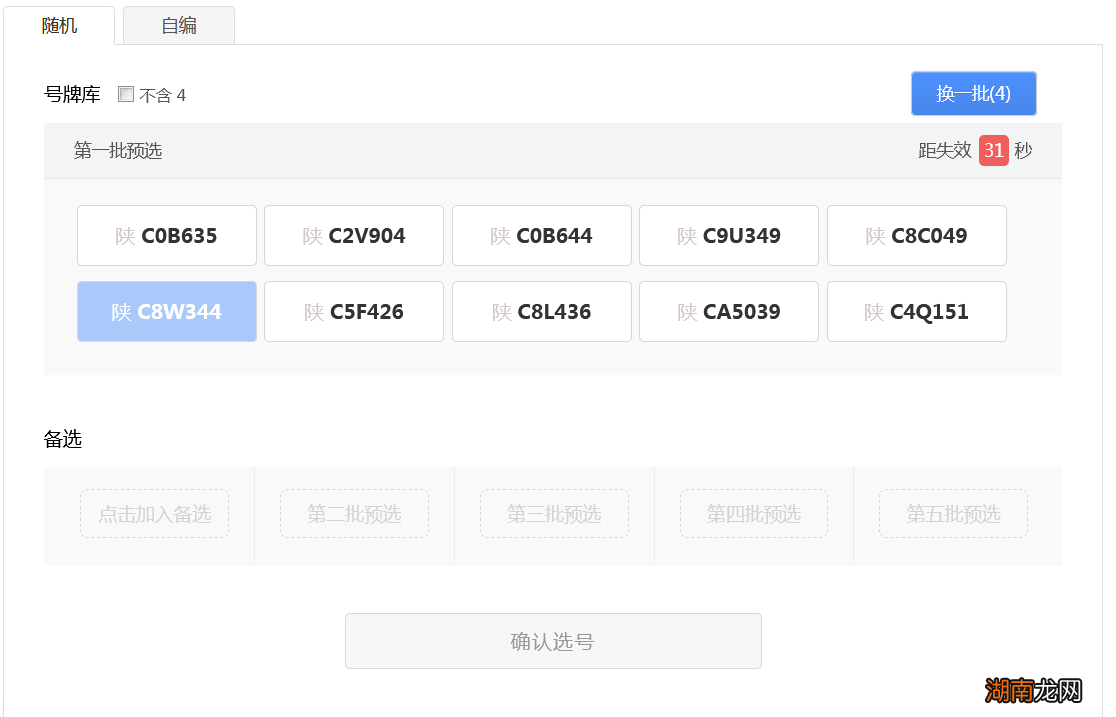Select the 随机 tab

click(x=59, y=26)
